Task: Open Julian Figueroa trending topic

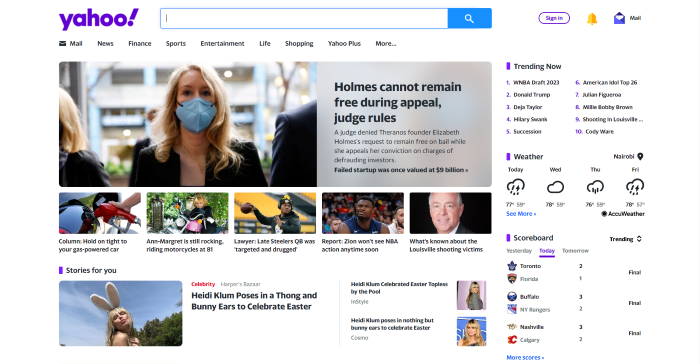Action: point(601,95)
